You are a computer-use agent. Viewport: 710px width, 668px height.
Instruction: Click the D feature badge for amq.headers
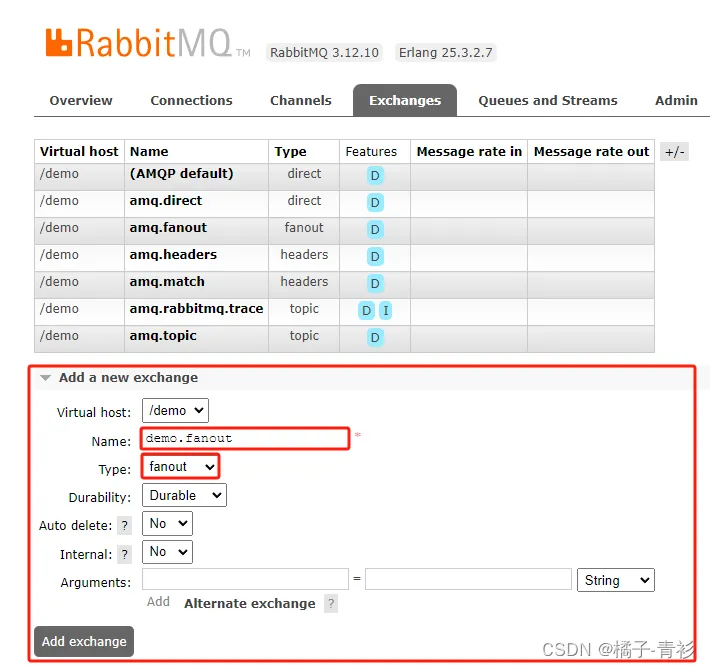(375, 257)
